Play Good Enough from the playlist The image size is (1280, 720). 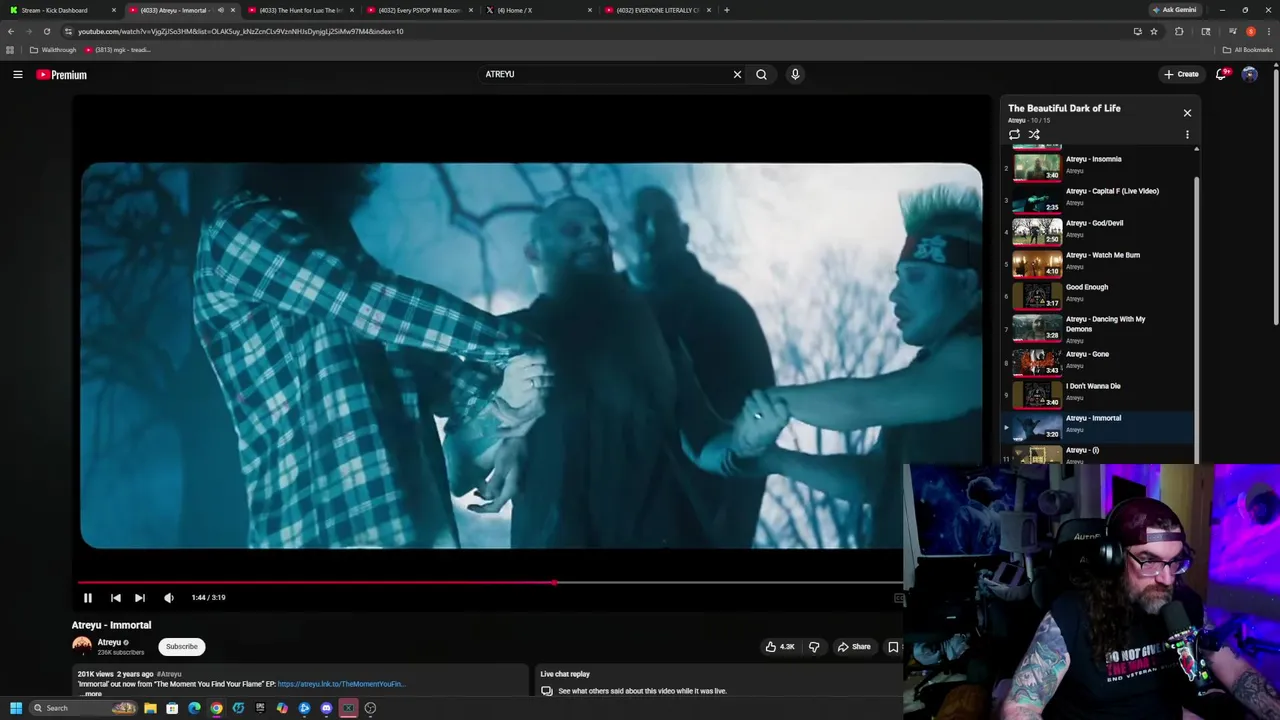(1098, 293)
